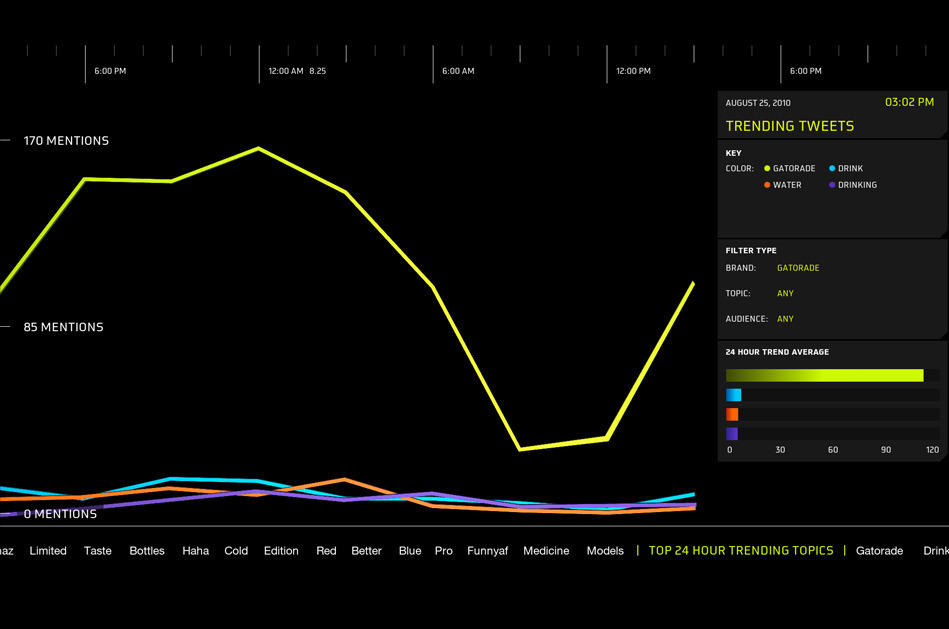949x629 pixels.
Task: Click the Better trending topic
Action: click(366, 551)
